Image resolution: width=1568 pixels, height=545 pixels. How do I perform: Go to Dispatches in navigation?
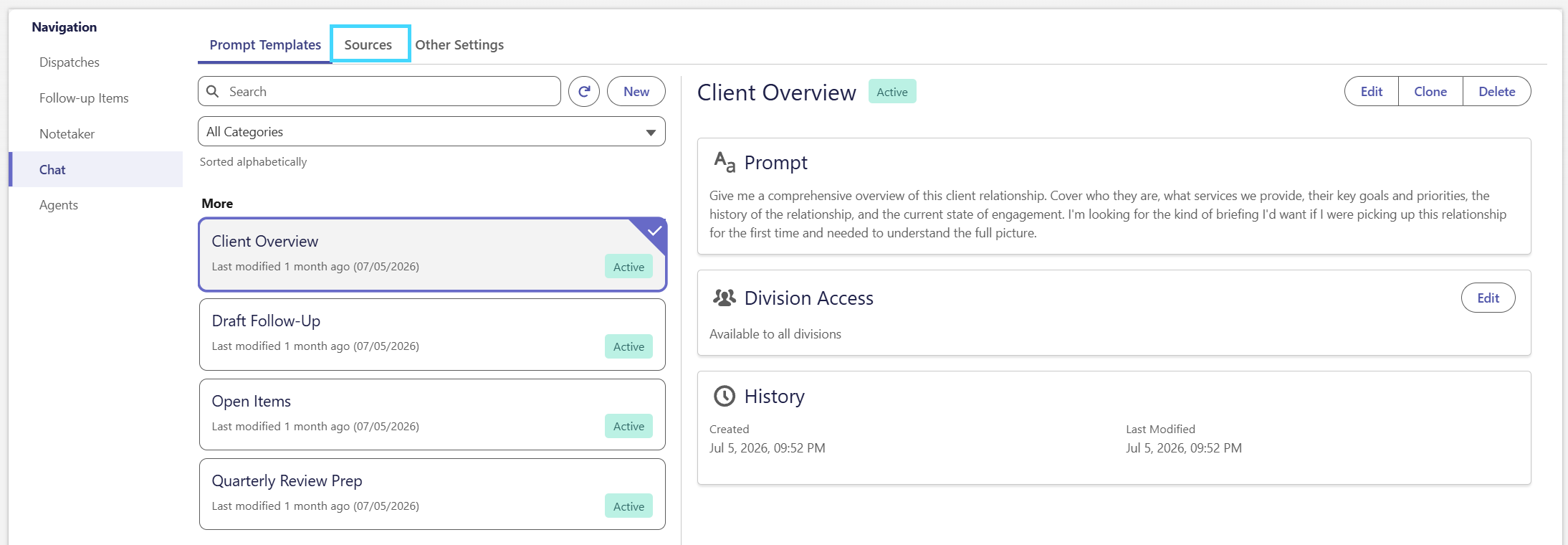point(70,62)
